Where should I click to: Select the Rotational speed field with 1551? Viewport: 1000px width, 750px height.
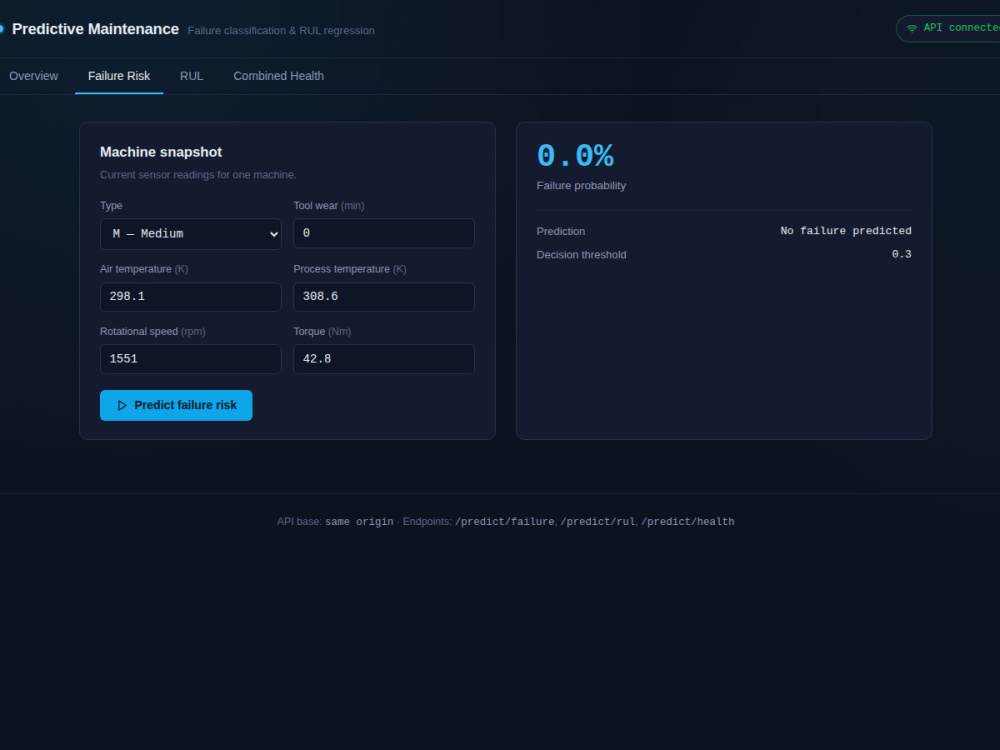click(x=191, y=359)
